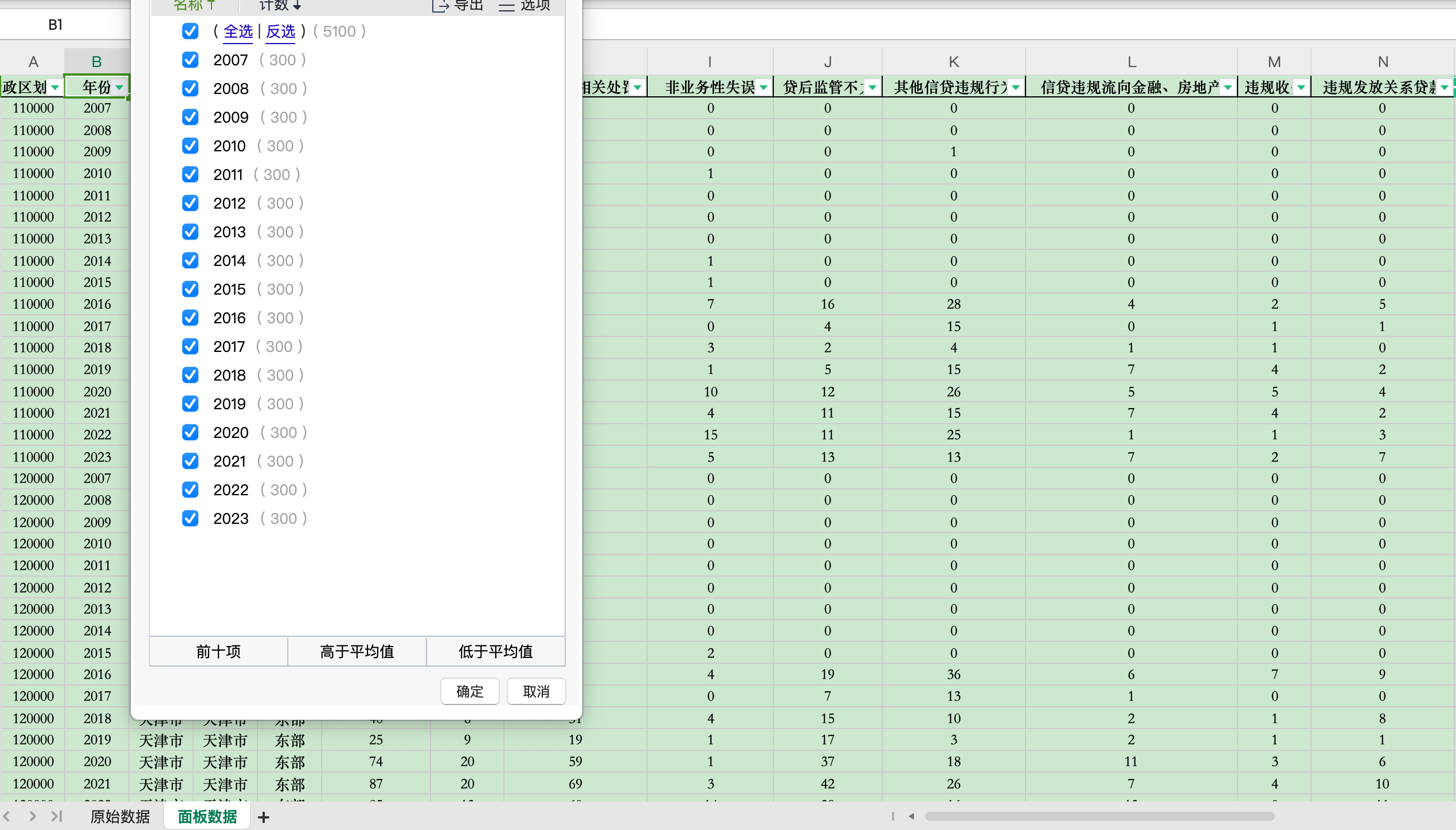
Task: Click the horizontal scrollbar thumb
Action: tap(1099, 816)
